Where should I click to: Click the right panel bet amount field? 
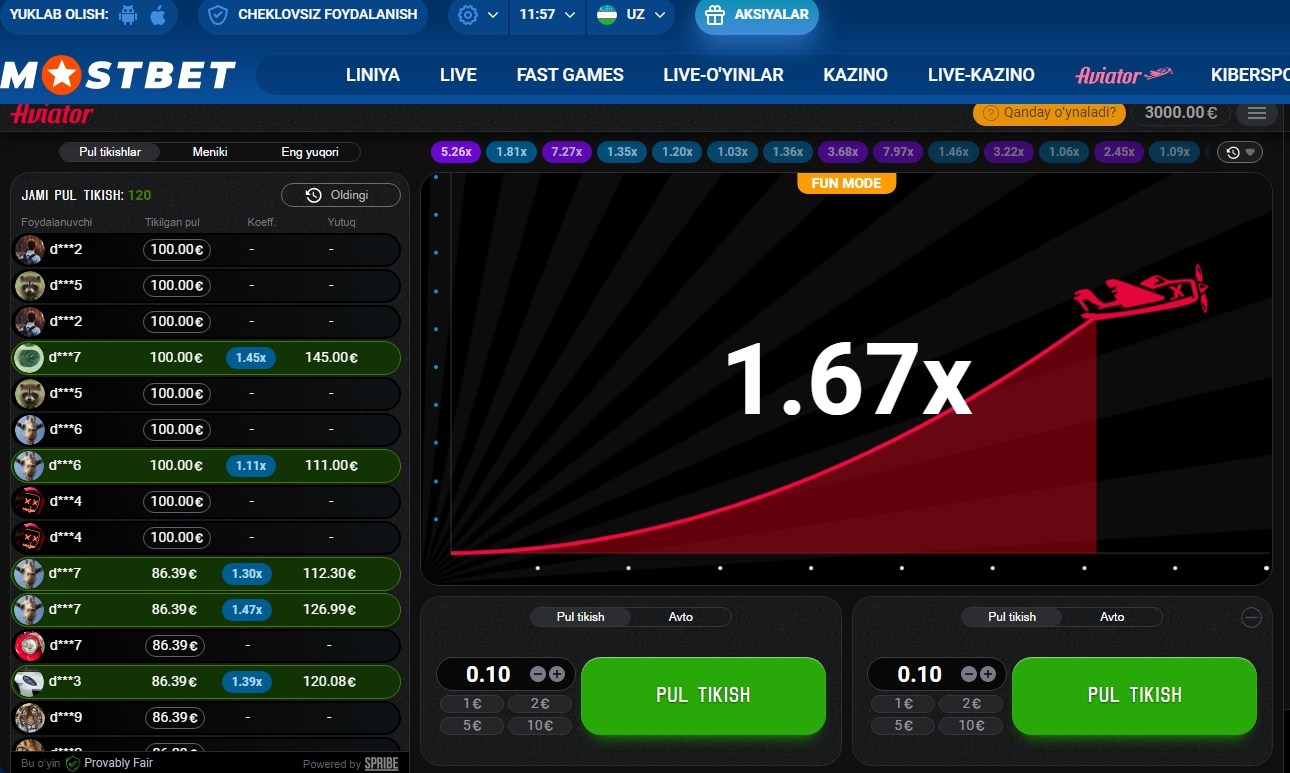click(x=920, y=674)
